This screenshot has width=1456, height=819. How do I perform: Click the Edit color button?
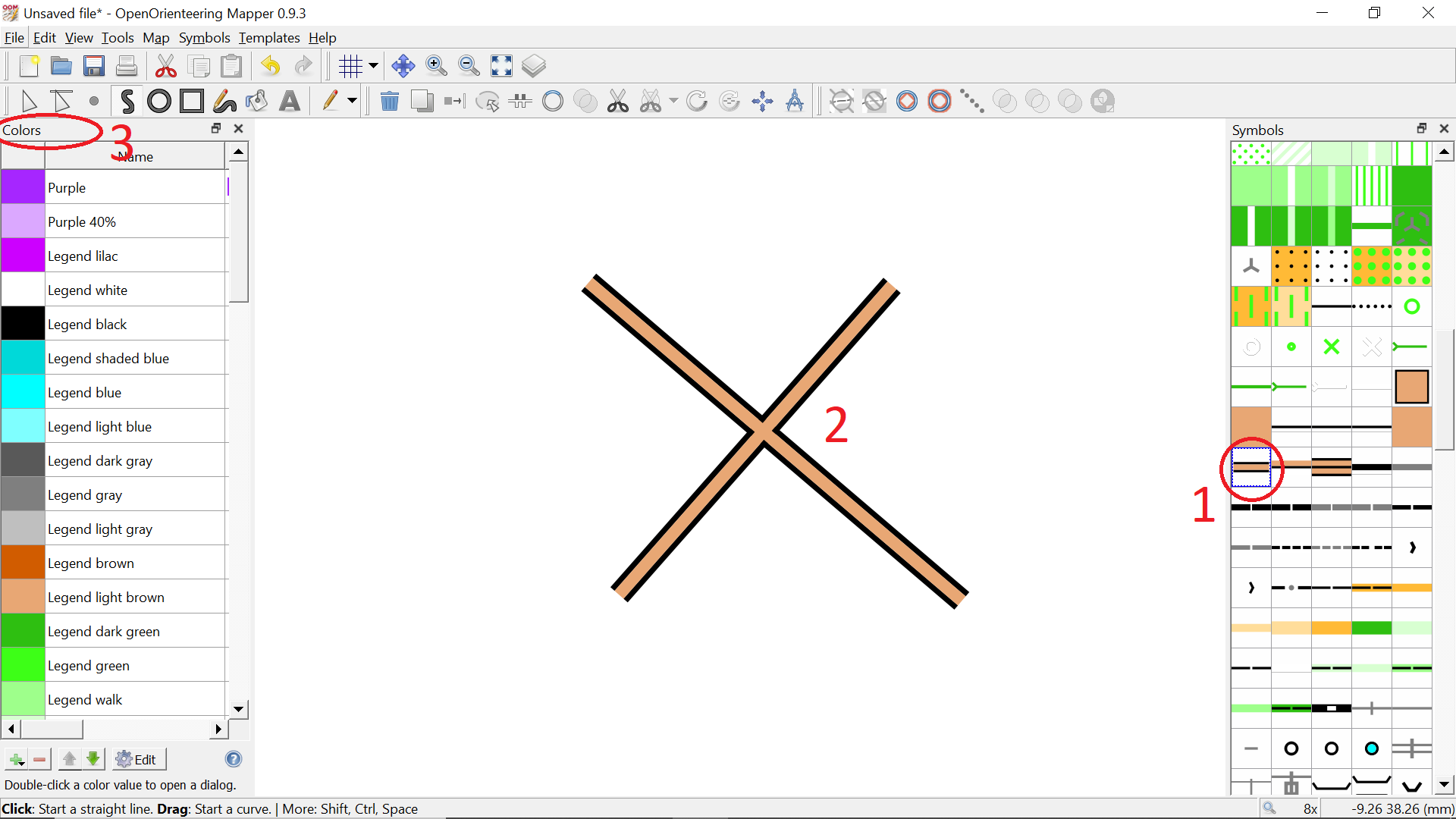point(137,759)
